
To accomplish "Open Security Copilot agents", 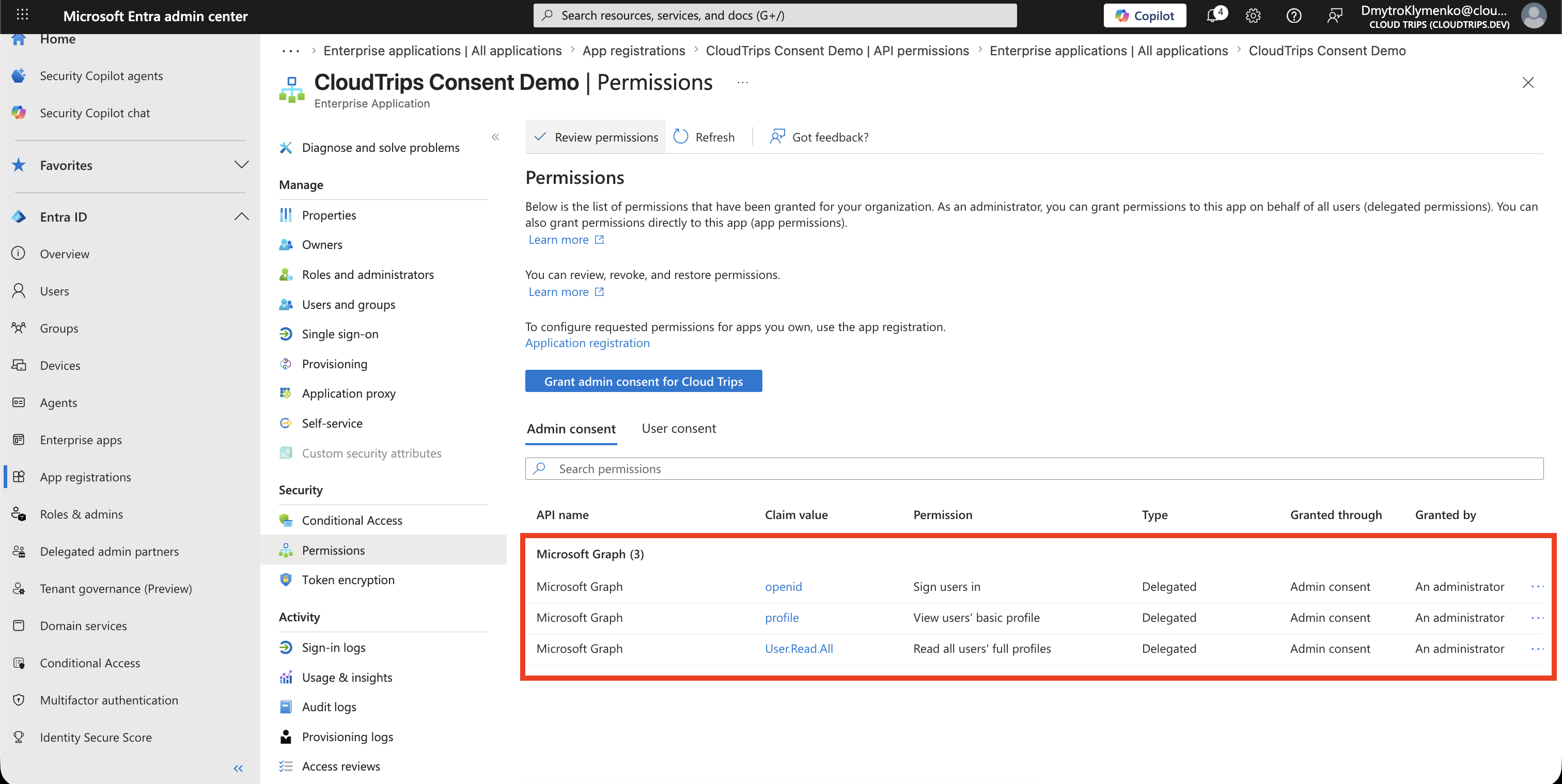I will [101, 76].
